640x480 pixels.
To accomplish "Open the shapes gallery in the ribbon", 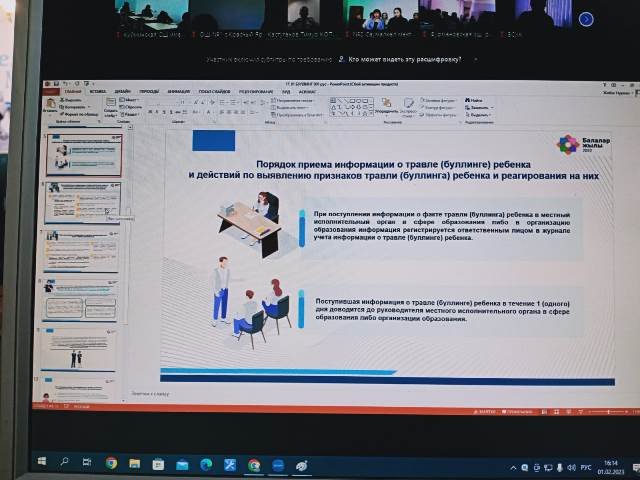I will tap(351, 107).
